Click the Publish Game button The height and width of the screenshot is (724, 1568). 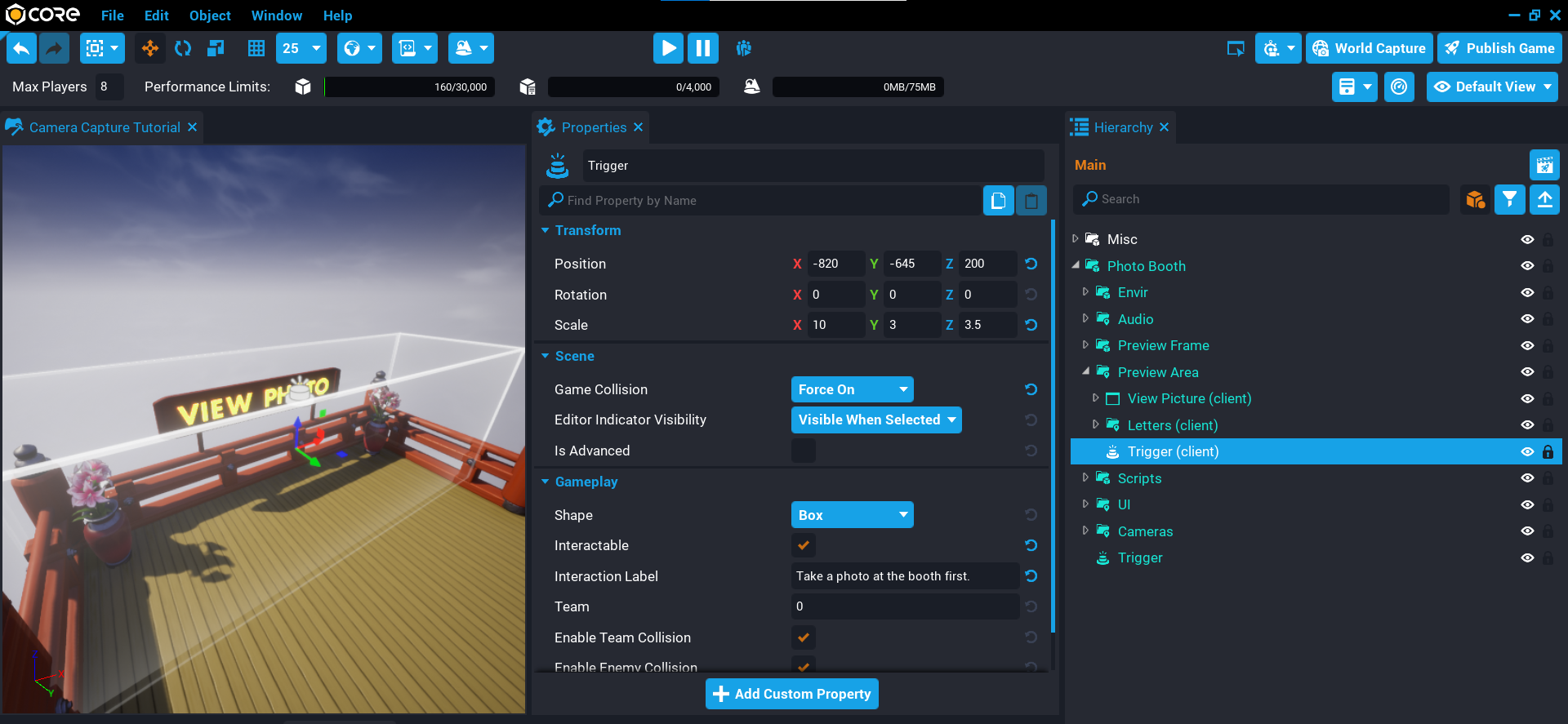pos(1499,48)
